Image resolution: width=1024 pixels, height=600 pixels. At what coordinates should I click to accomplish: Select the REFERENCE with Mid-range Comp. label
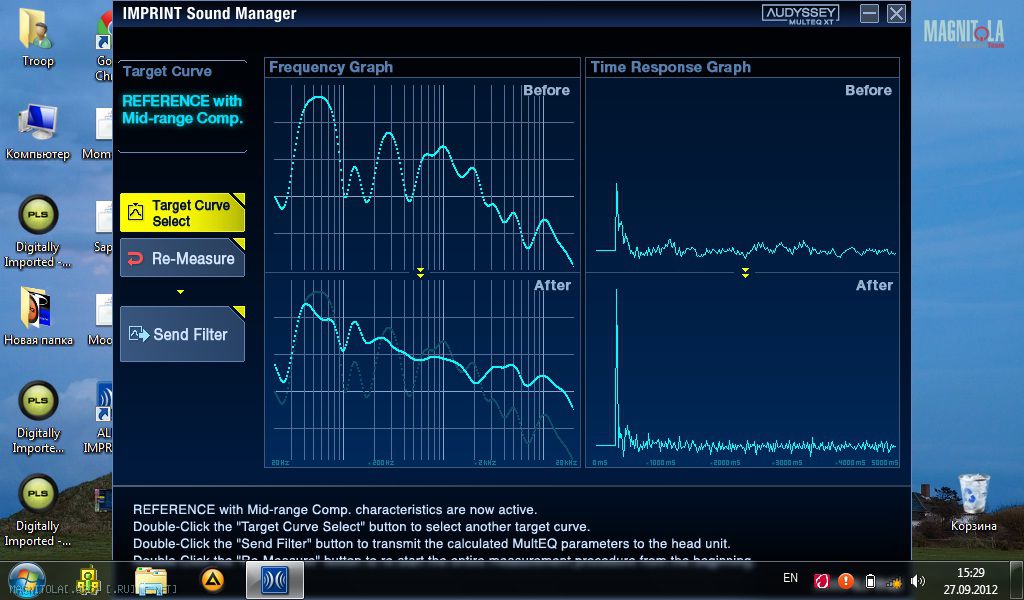[x=182, y=109]
